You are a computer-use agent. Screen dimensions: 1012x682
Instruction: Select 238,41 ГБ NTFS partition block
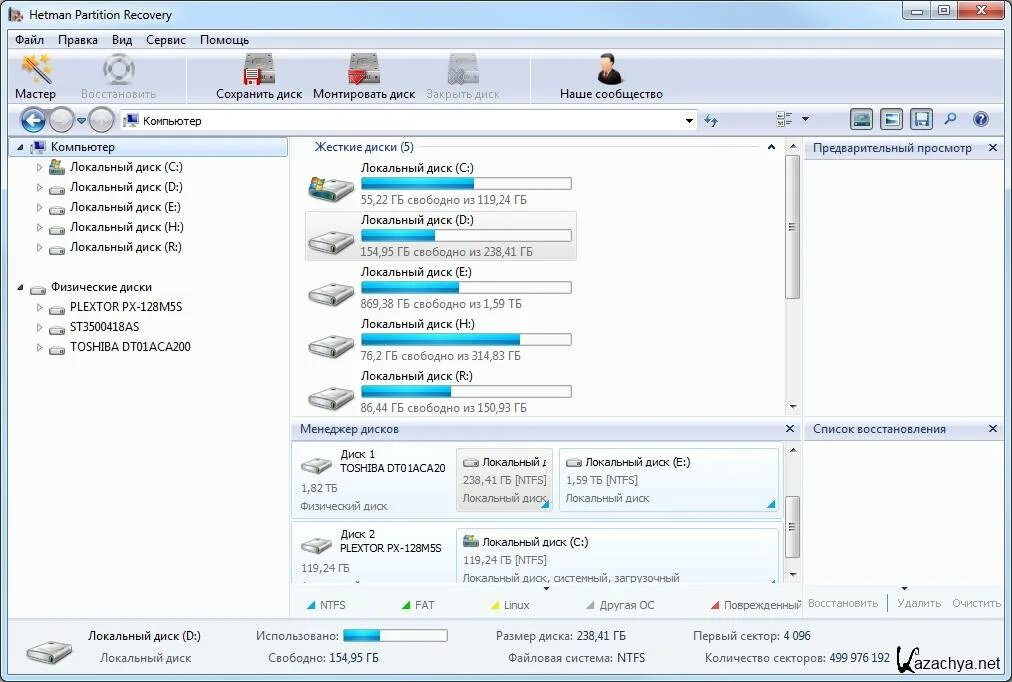pos(504,480)
